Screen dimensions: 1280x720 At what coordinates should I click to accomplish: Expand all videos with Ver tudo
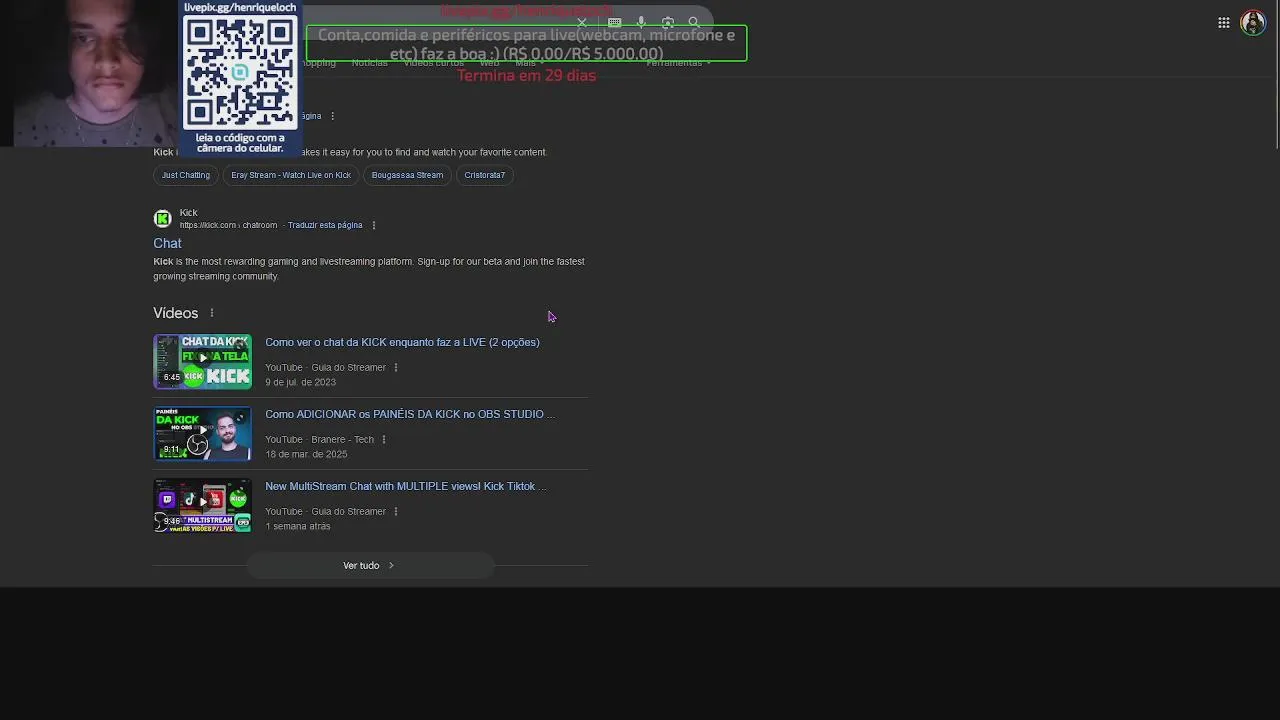(370, 565)
